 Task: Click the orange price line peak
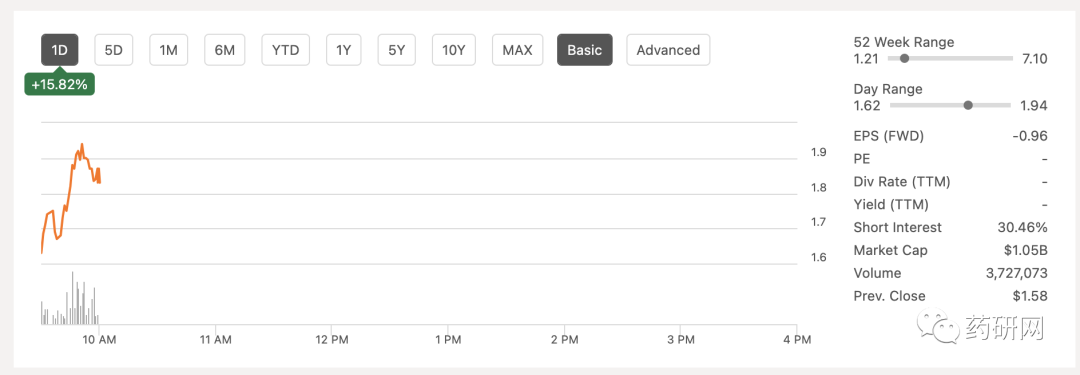point(82,145)
